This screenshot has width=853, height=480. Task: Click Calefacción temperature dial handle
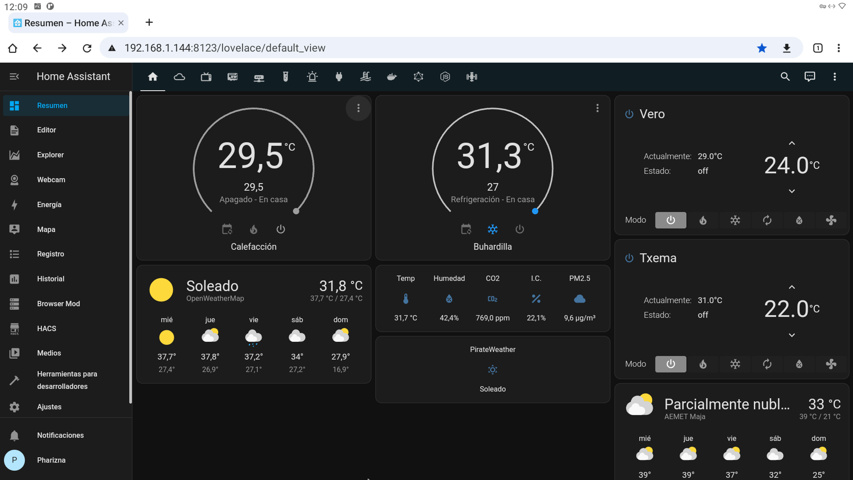pos(296,211)
